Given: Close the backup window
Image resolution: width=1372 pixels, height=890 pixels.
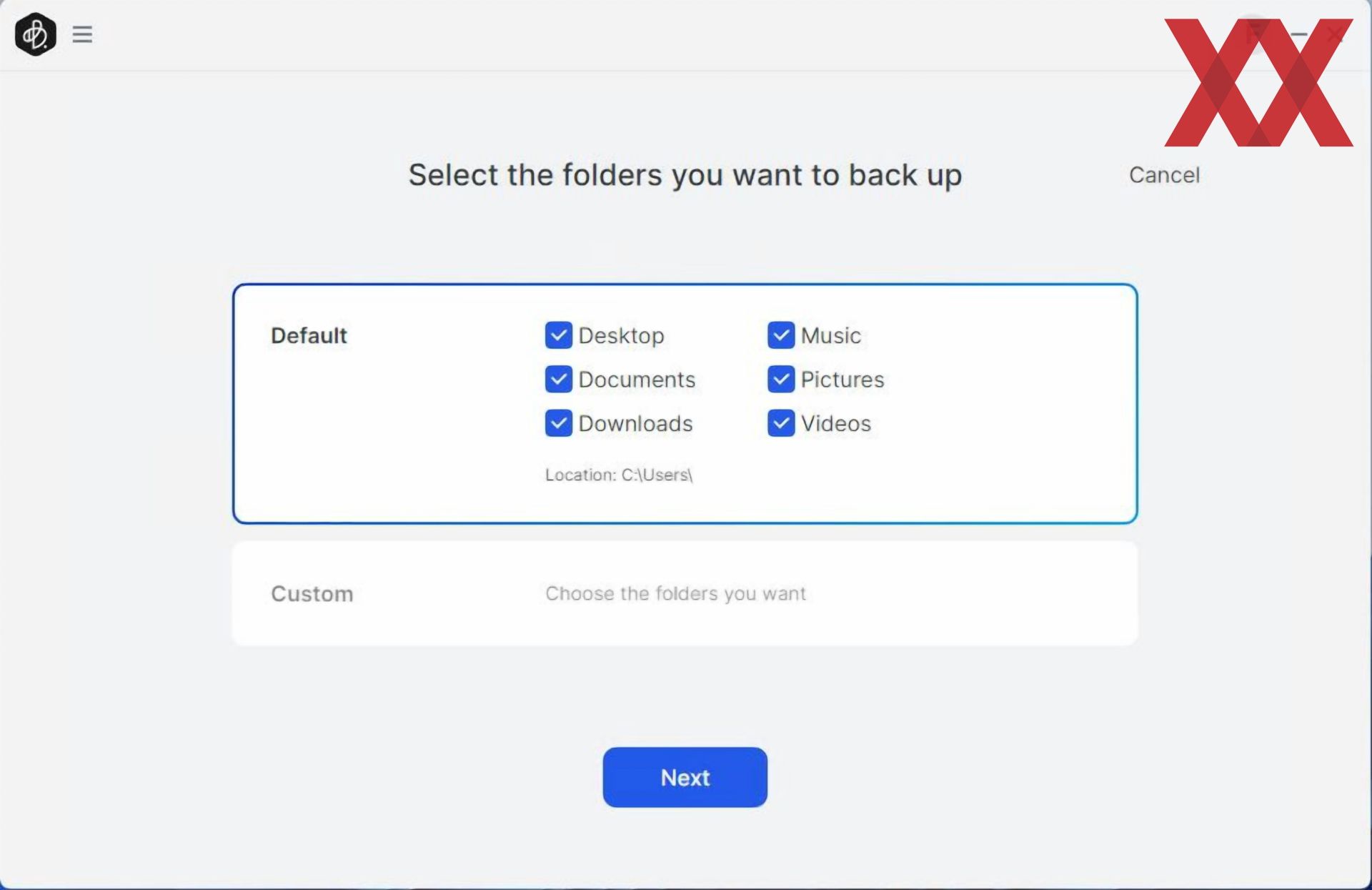Looking at the screenshot, I should pos(1334,34).
